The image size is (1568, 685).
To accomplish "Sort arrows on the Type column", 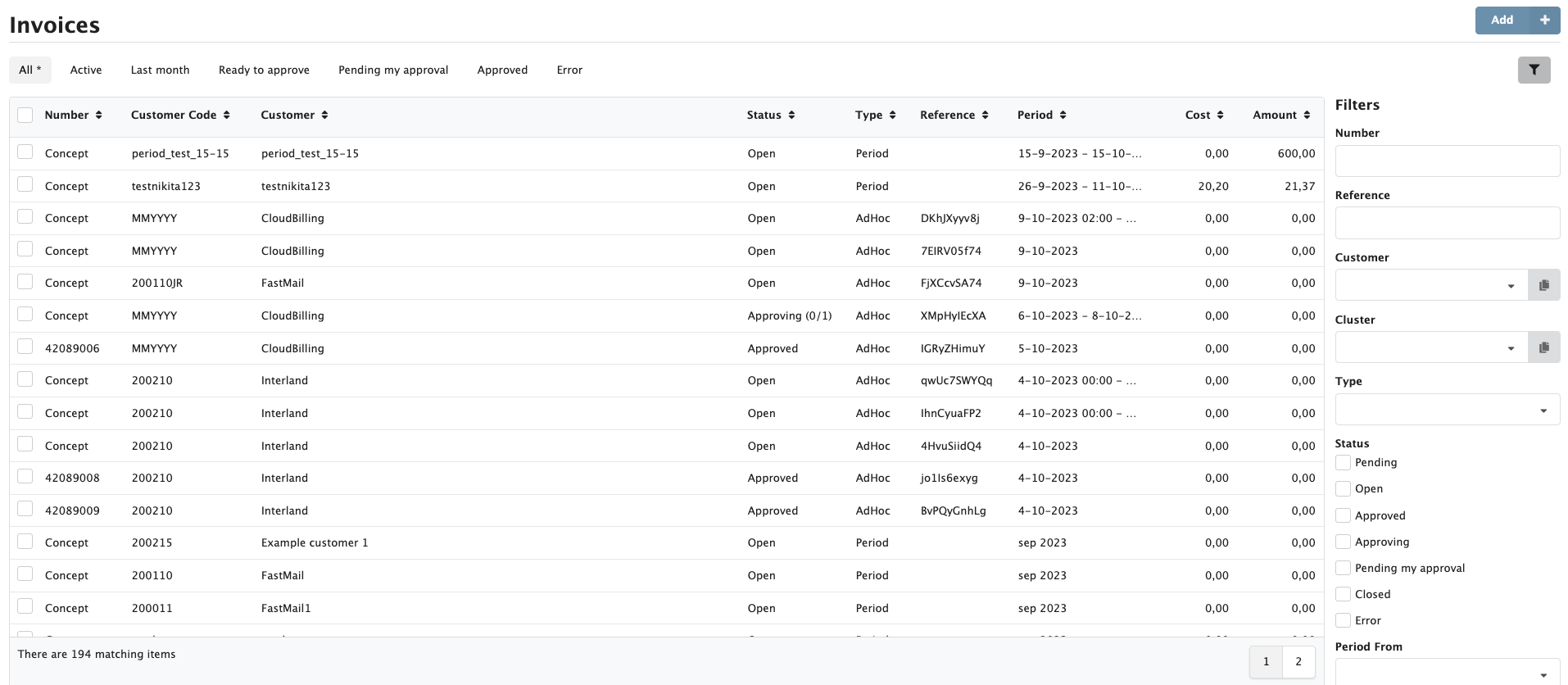I will coord(892,116).
